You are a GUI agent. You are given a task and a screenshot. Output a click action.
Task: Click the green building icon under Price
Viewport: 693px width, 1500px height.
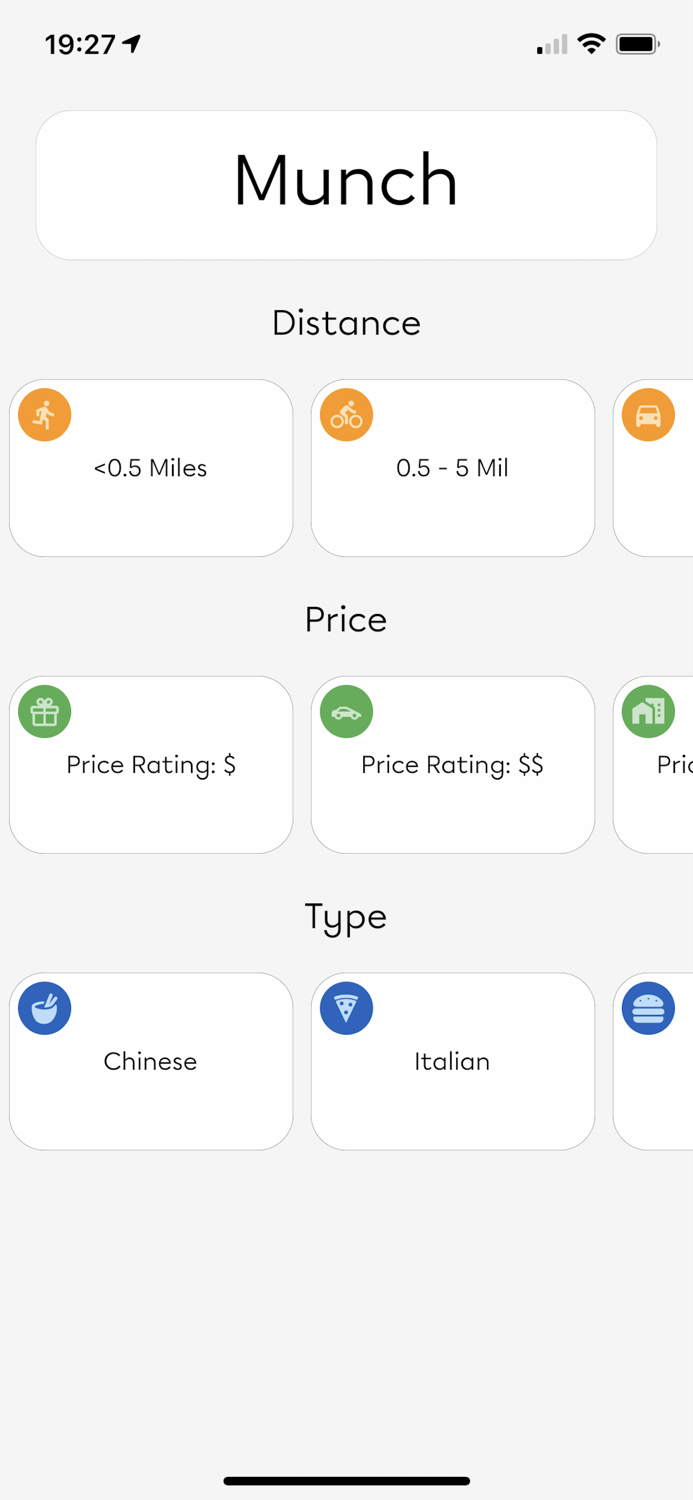click(648, 711)
